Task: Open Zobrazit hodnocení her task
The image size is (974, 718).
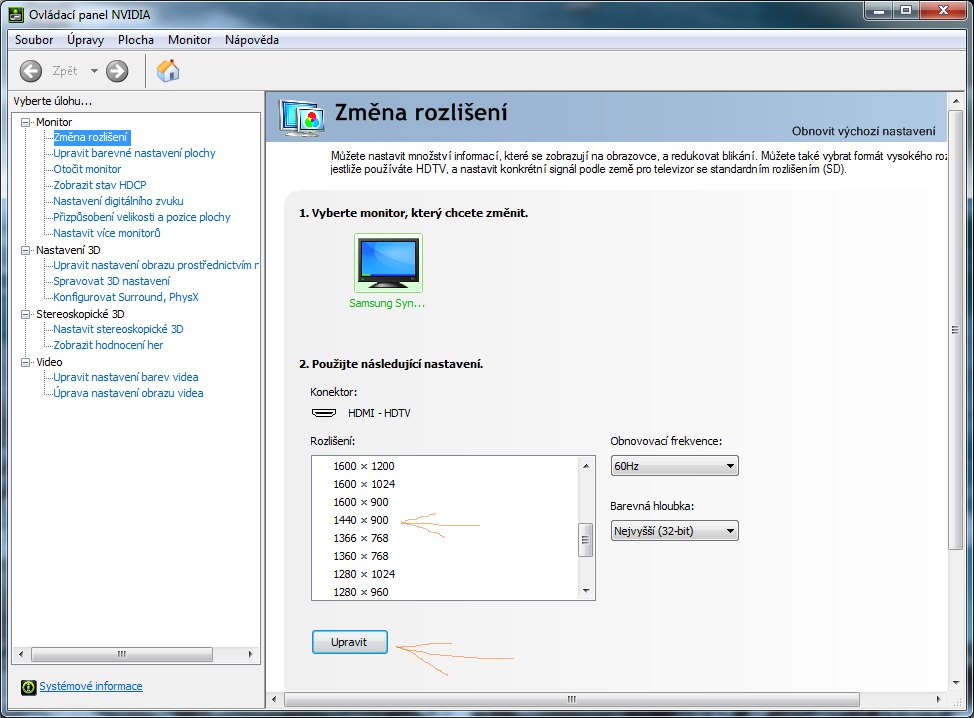Action: pos(108,345)
